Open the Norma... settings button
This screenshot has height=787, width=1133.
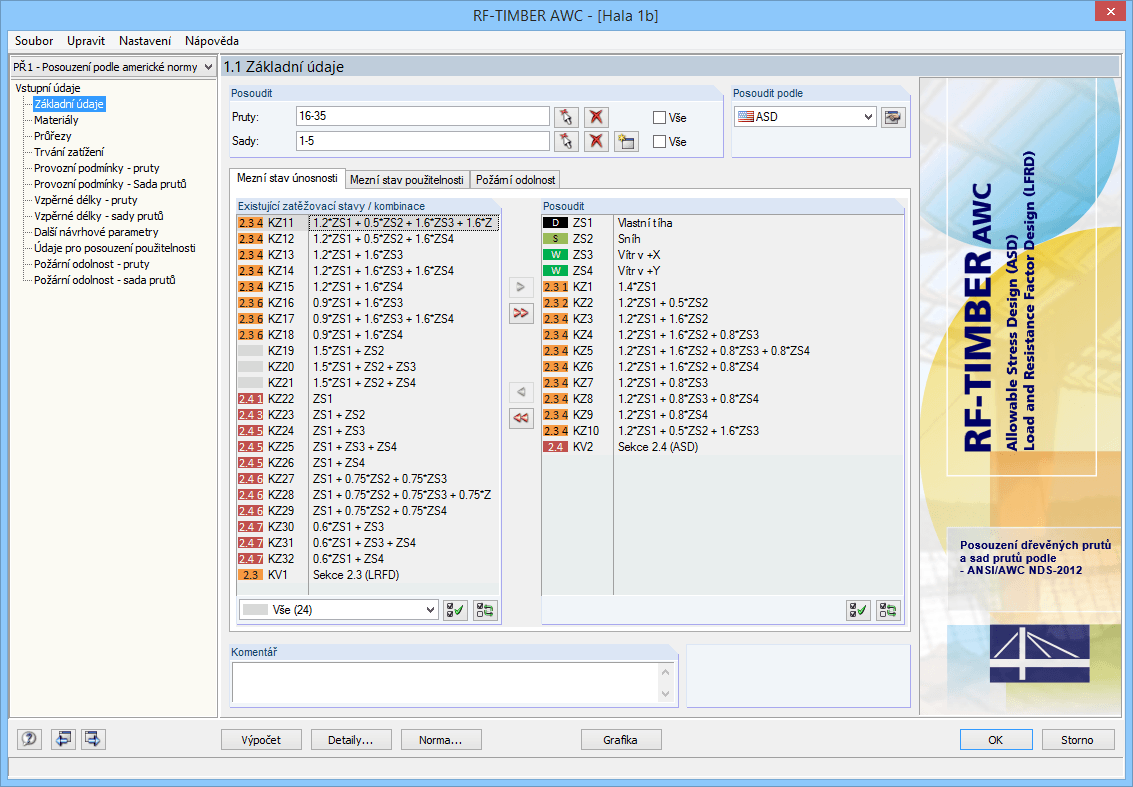pos(441,740)
